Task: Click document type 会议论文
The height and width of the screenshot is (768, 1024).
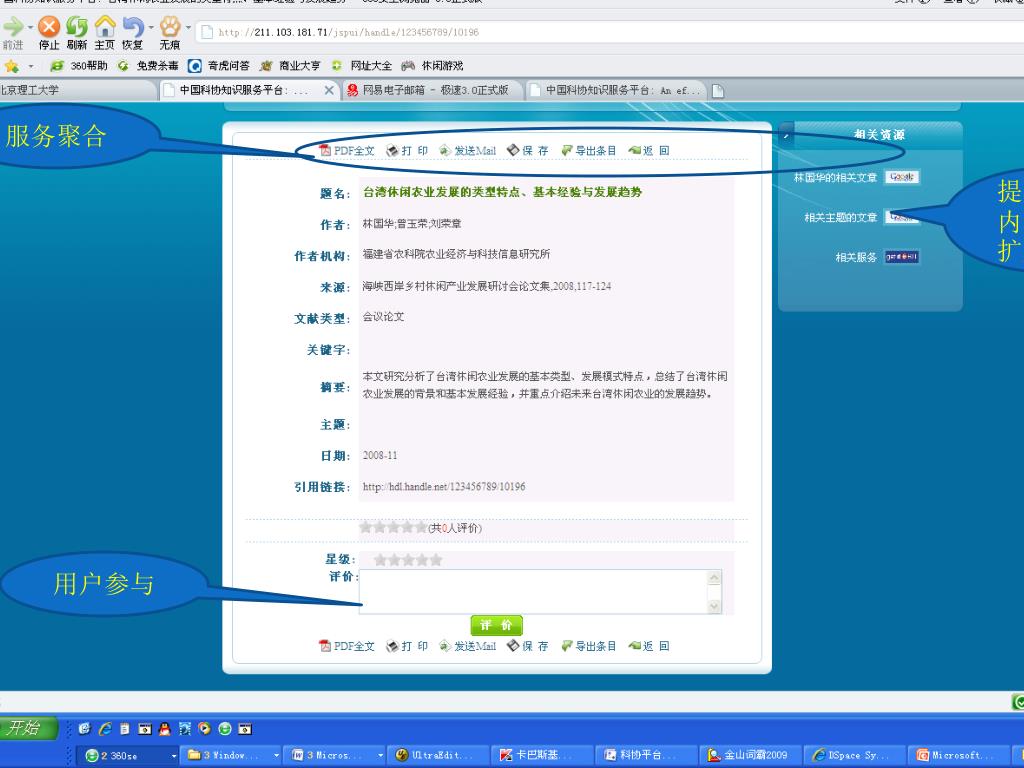Action: [x=383, y=317]
